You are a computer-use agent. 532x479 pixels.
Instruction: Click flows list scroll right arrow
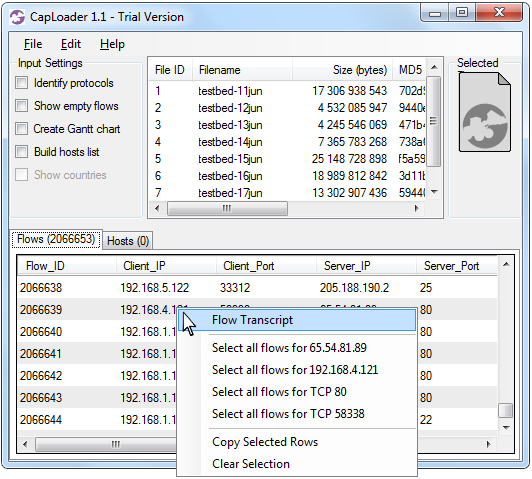pos(489,444)
